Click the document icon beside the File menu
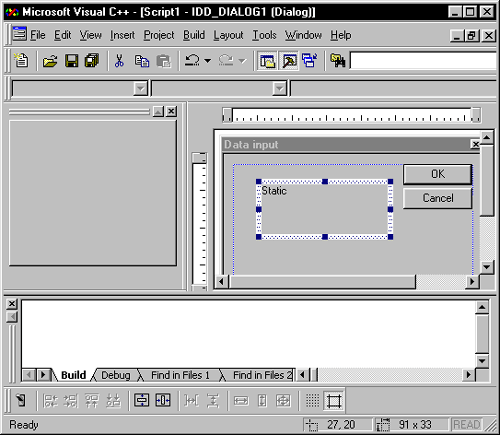The width and height of the screenshot is (500, 435). tap(19, 34)
